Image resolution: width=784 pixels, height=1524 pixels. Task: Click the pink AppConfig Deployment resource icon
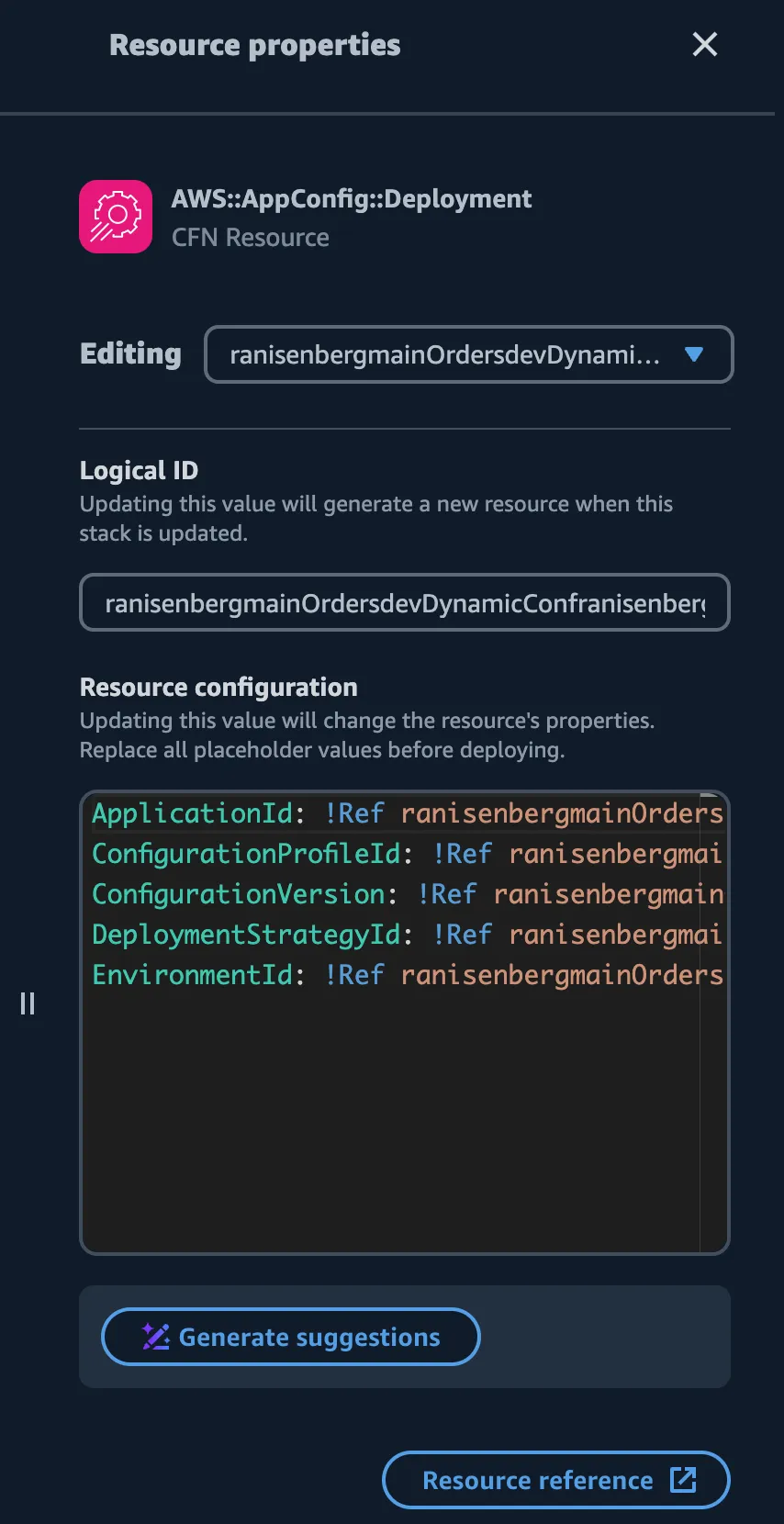coord(115,217)
